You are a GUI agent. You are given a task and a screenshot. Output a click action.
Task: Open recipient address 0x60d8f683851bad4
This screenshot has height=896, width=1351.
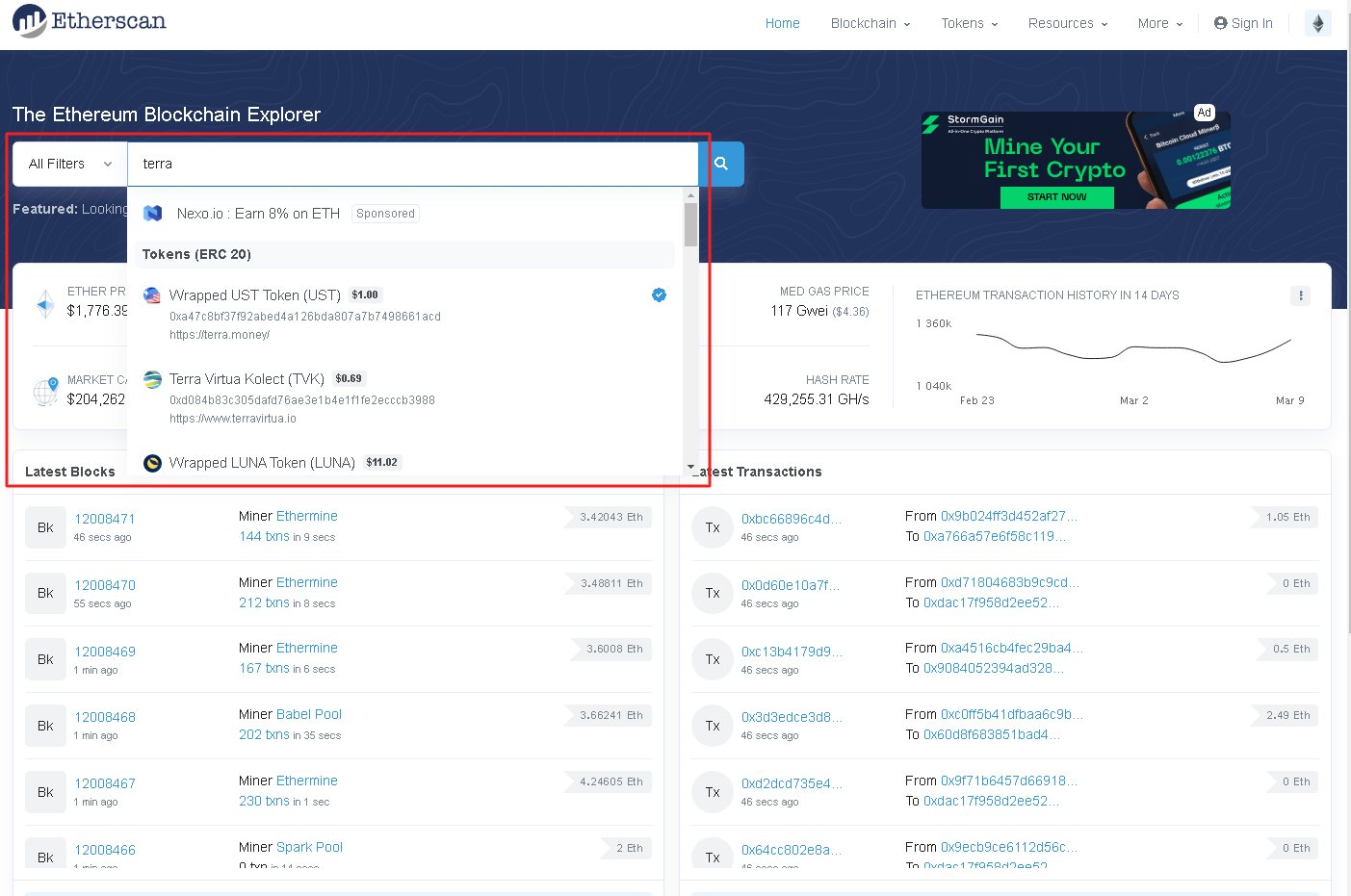[992, 734]
